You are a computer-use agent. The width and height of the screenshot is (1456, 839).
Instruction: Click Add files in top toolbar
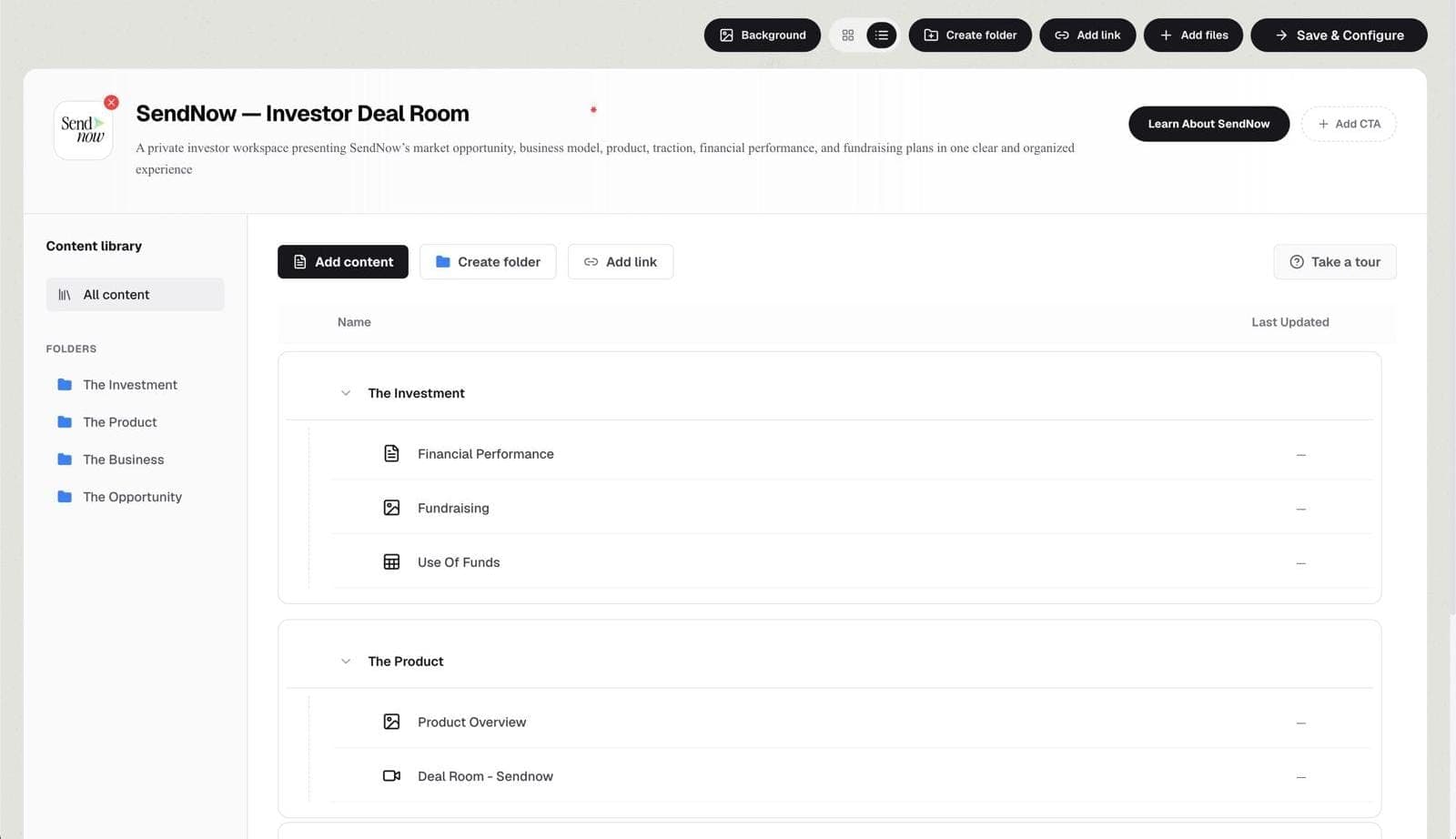coord(1193,35)
